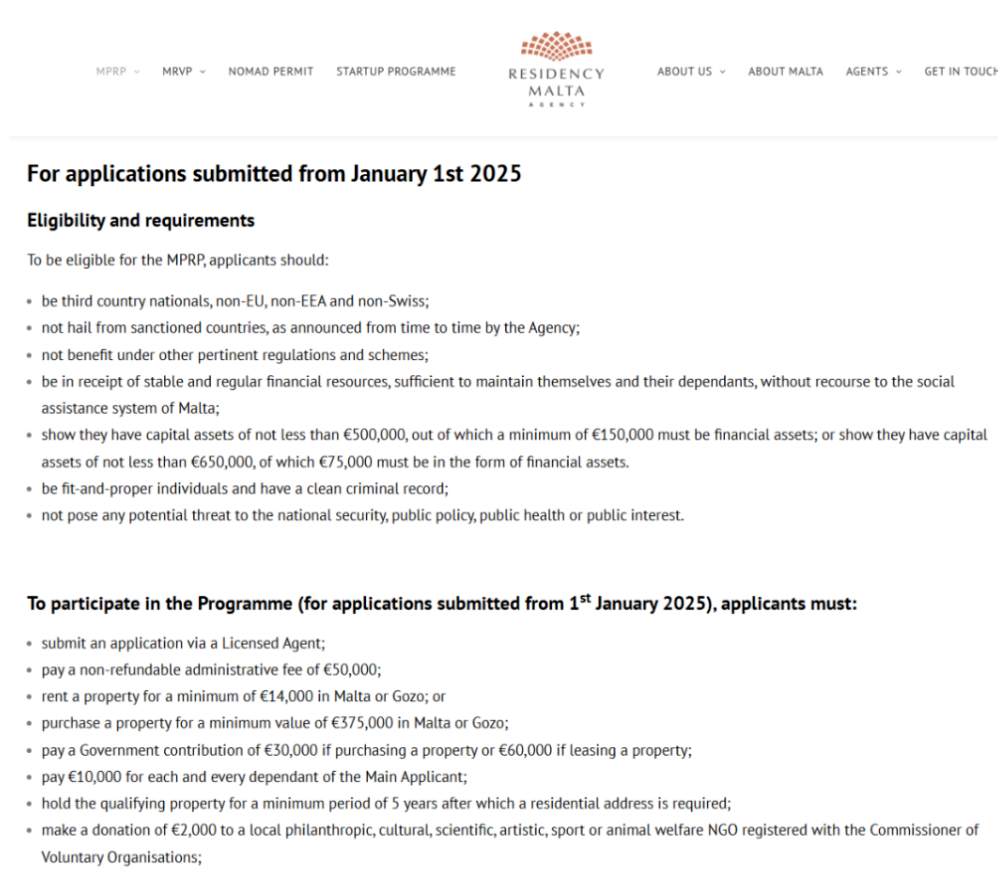Open the MRVP navigation menu

pos(177,71)
